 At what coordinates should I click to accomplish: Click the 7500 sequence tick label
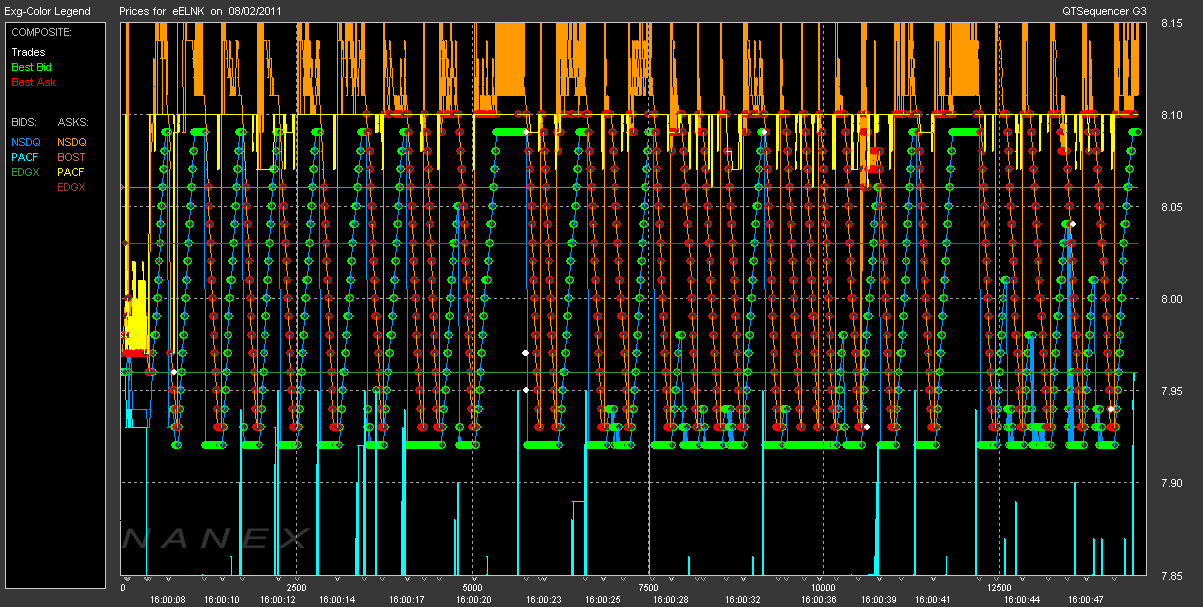click(647, 588)
